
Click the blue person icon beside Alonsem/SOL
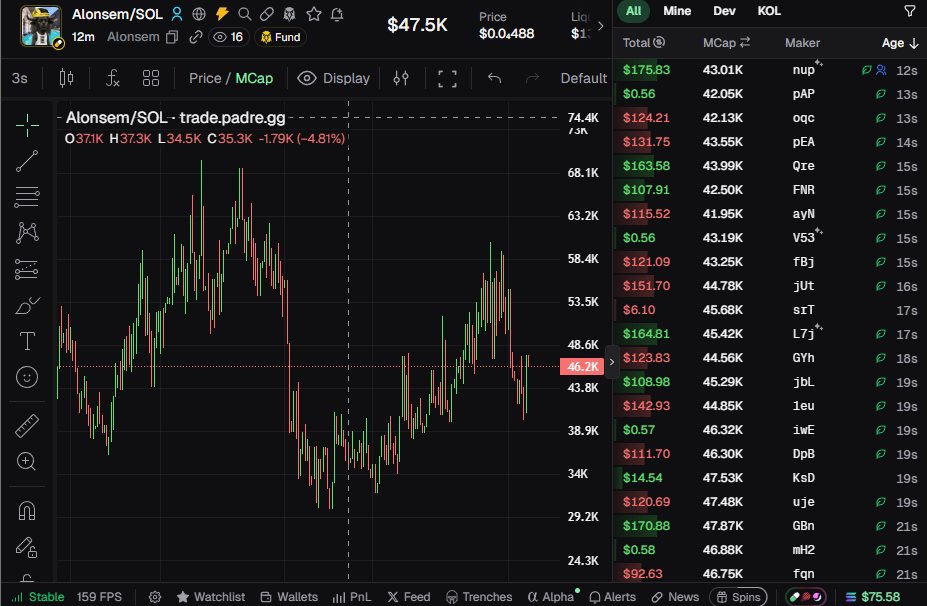pos(177,14)
